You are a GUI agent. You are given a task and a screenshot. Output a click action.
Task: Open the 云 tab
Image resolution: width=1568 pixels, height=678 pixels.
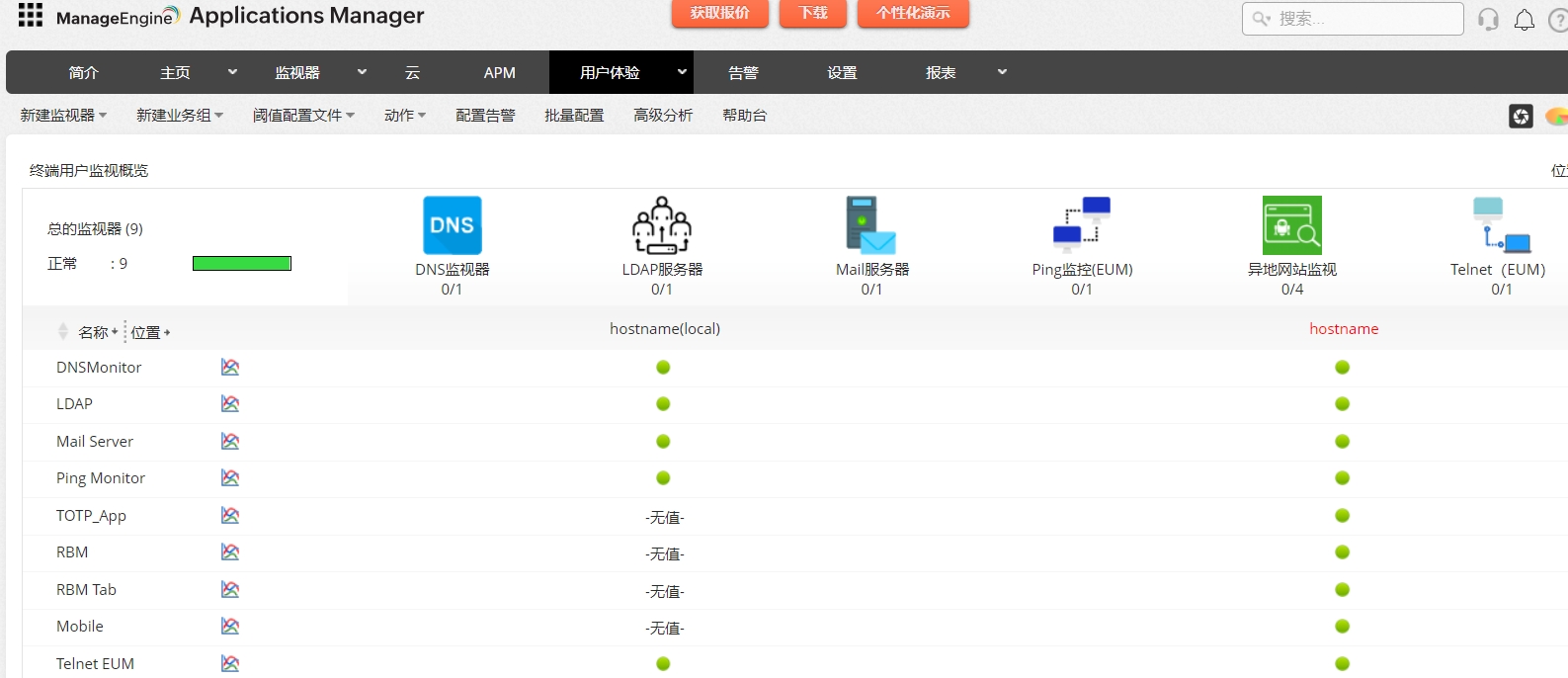413,73
